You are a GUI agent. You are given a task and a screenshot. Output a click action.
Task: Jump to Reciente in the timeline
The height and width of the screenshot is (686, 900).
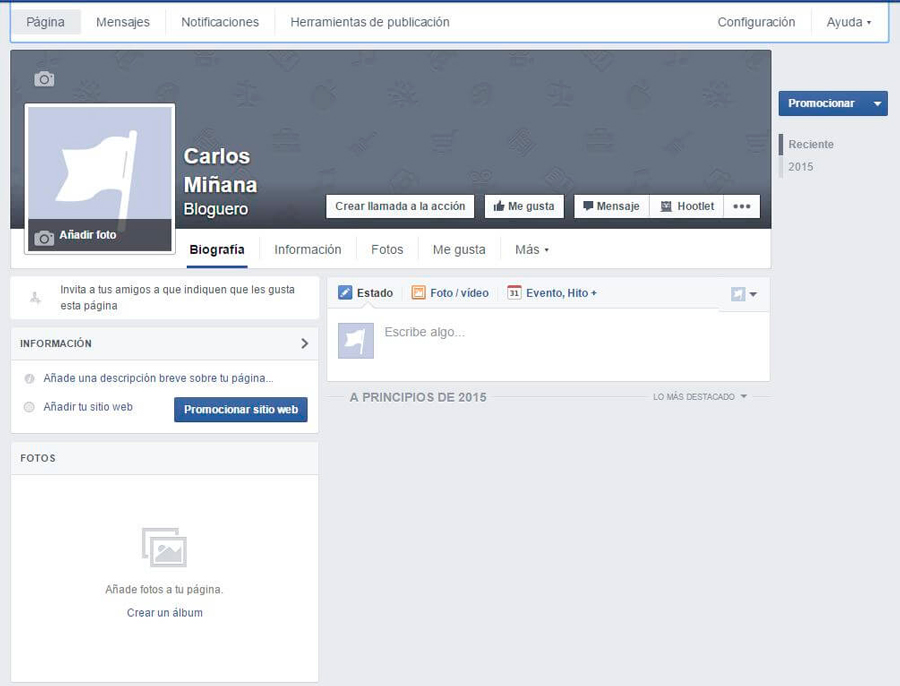click(x=810, y=145)
